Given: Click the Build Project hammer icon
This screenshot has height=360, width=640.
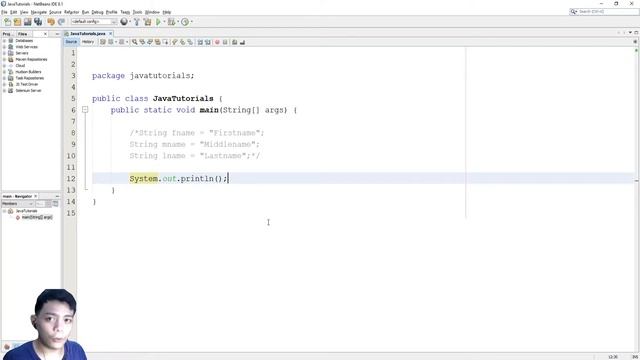Looking at the screenshot, I should click(x=137, y=22).
